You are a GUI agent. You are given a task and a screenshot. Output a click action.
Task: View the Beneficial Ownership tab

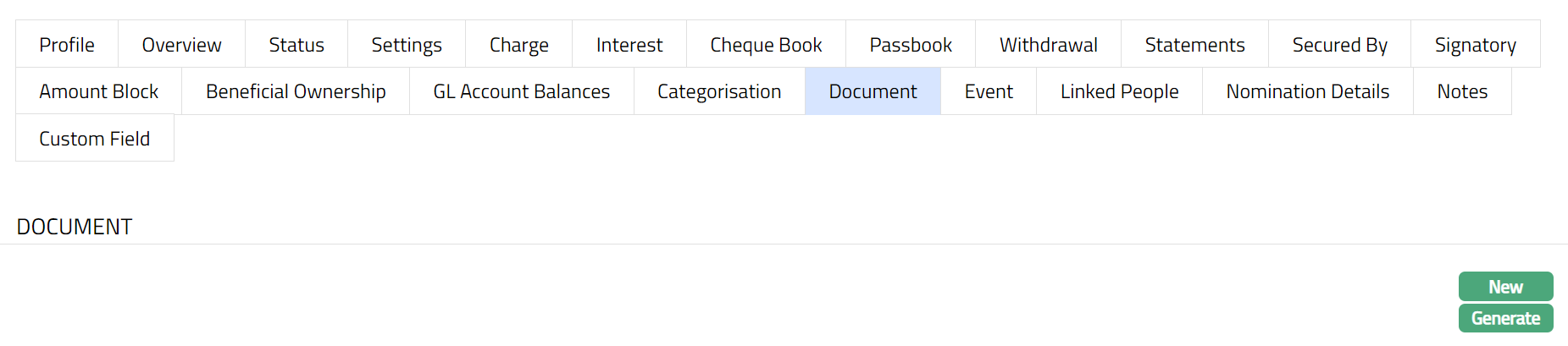(296, 91)
